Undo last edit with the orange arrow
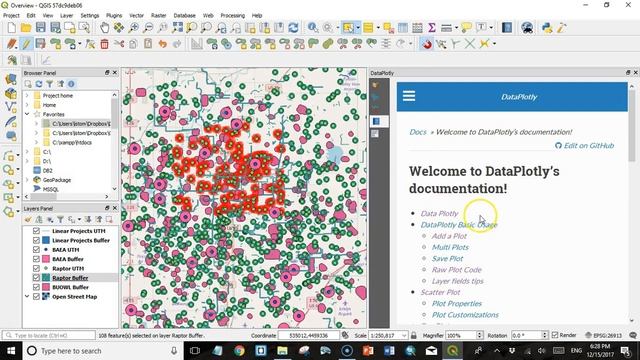 tap(162, 44)
